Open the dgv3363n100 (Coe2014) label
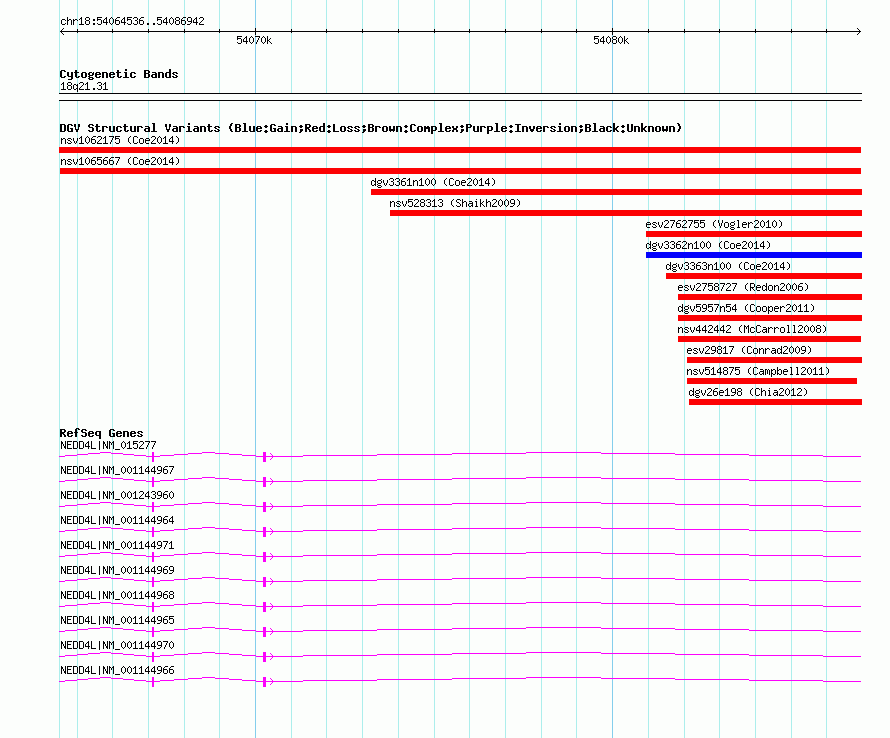The width and height of the screenshot is (890, 738). click(x=728, y=266)
